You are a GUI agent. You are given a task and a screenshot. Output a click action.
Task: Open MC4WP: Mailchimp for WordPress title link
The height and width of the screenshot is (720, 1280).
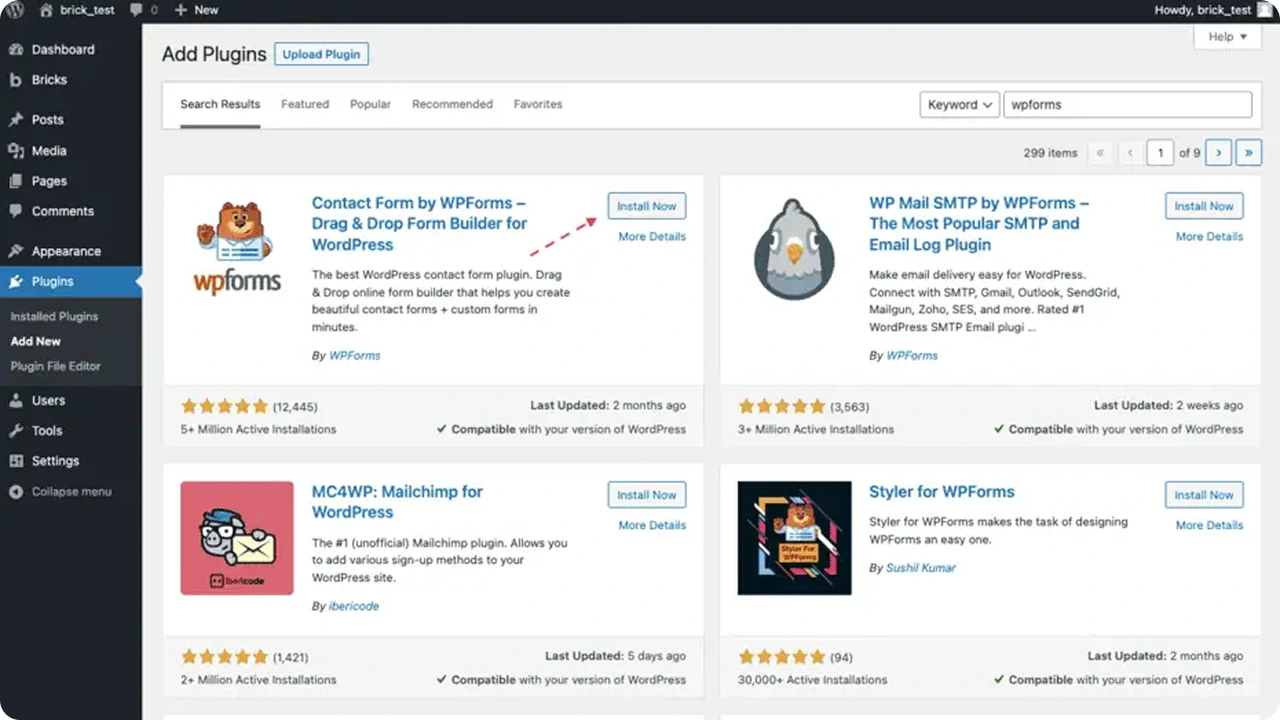397,502
